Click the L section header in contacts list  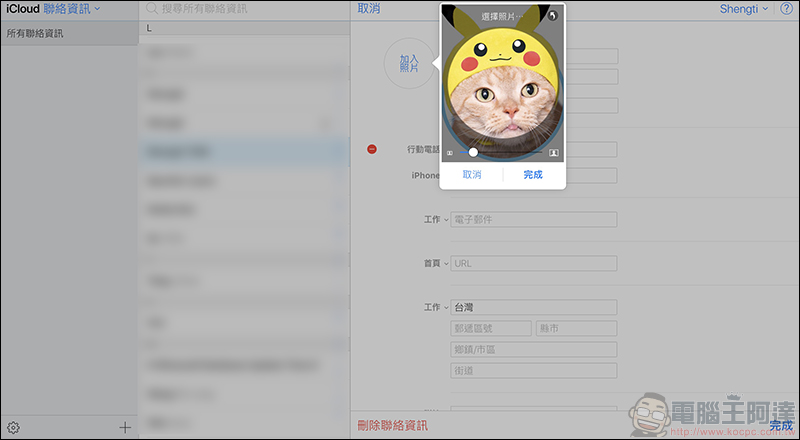244,28
